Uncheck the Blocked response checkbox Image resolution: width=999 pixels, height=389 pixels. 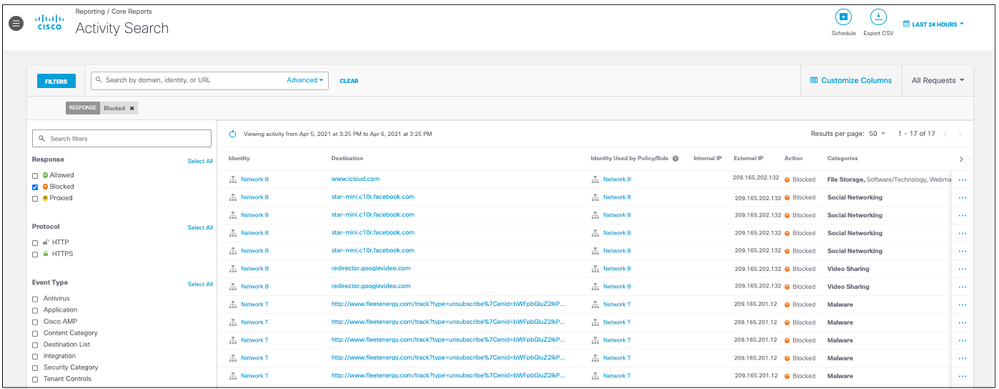[x=35, y=187]
